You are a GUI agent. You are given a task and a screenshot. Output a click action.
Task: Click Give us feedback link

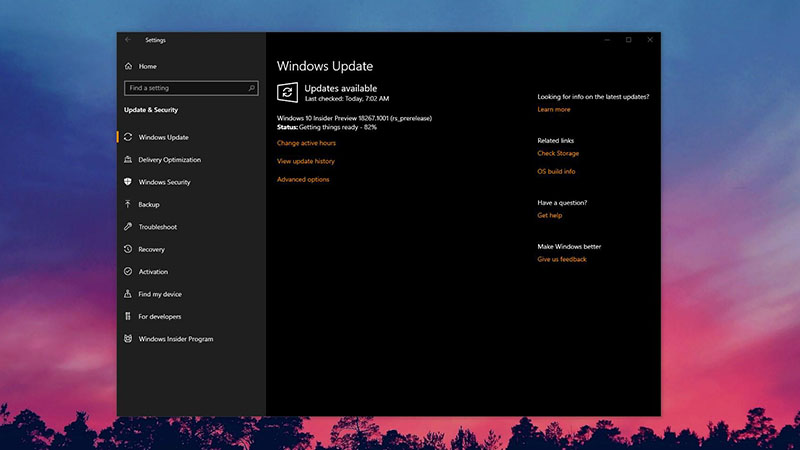562,259
